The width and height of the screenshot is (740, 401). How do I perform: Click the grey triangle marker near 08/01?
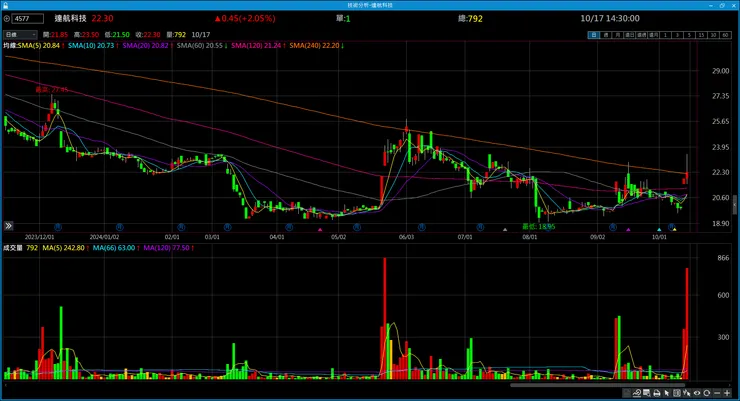click(505, 229)
